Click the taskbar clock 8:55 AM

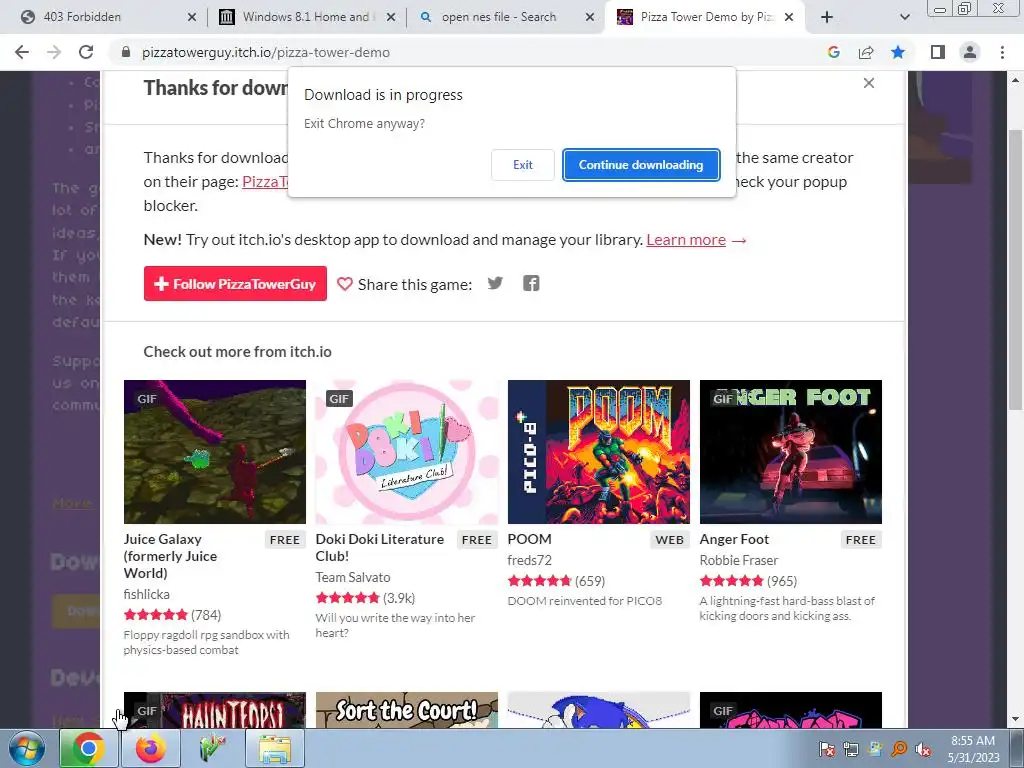(973, 741)
